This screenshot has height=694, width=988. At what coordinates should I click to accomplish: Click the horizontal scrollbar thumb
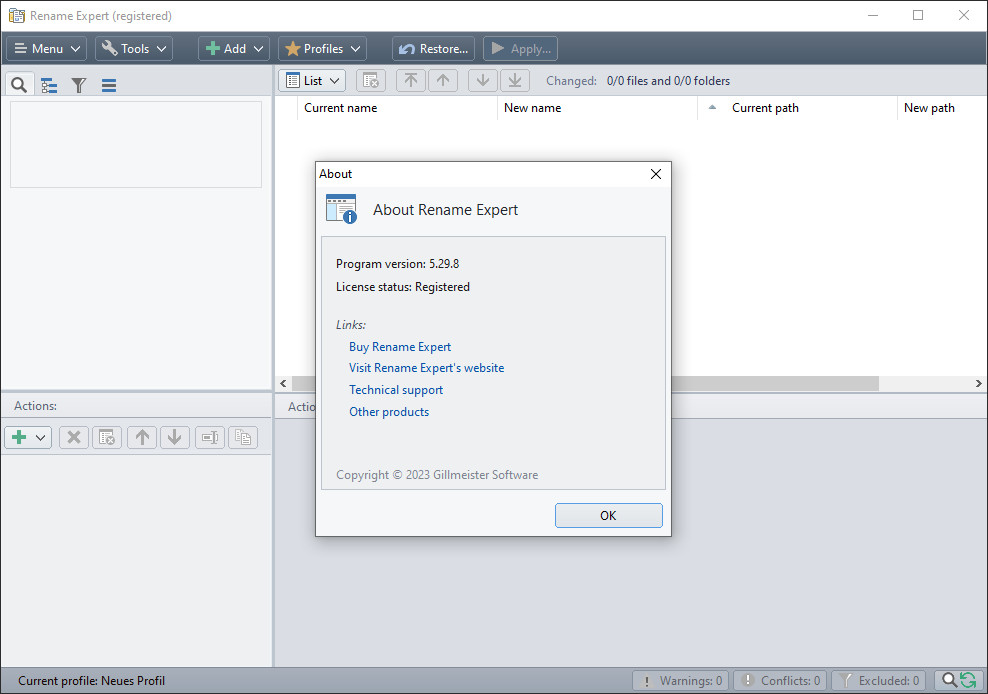(x=585, y=383)
